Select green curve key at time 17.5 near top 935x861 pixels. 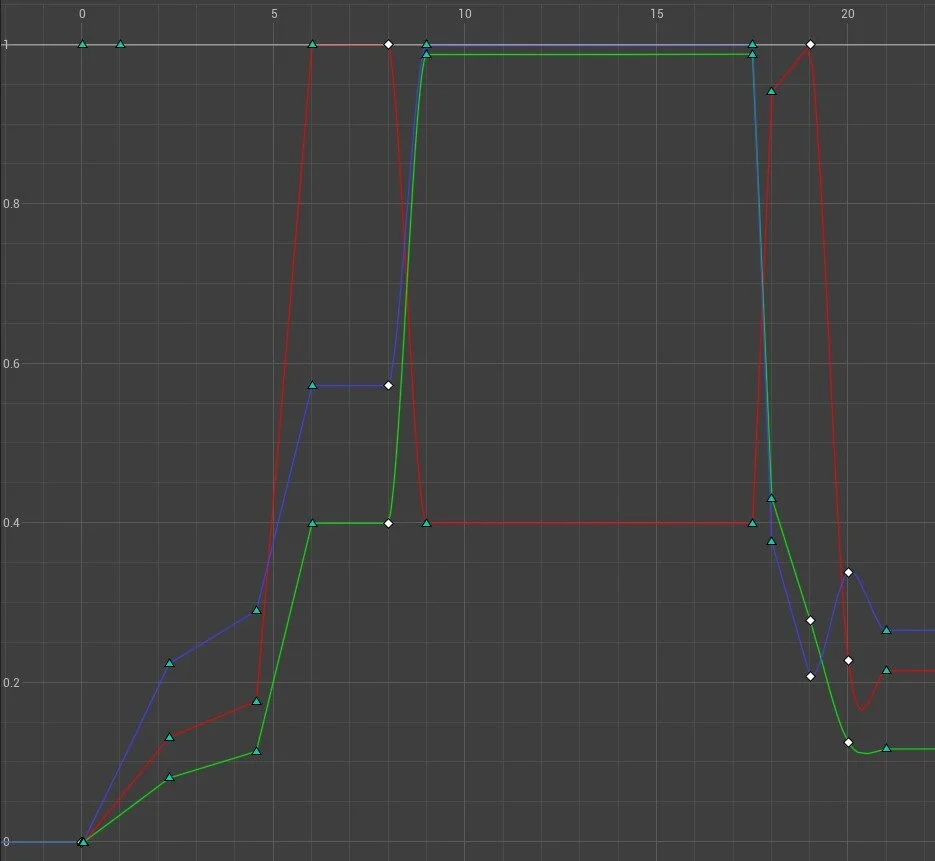[753, 54]
